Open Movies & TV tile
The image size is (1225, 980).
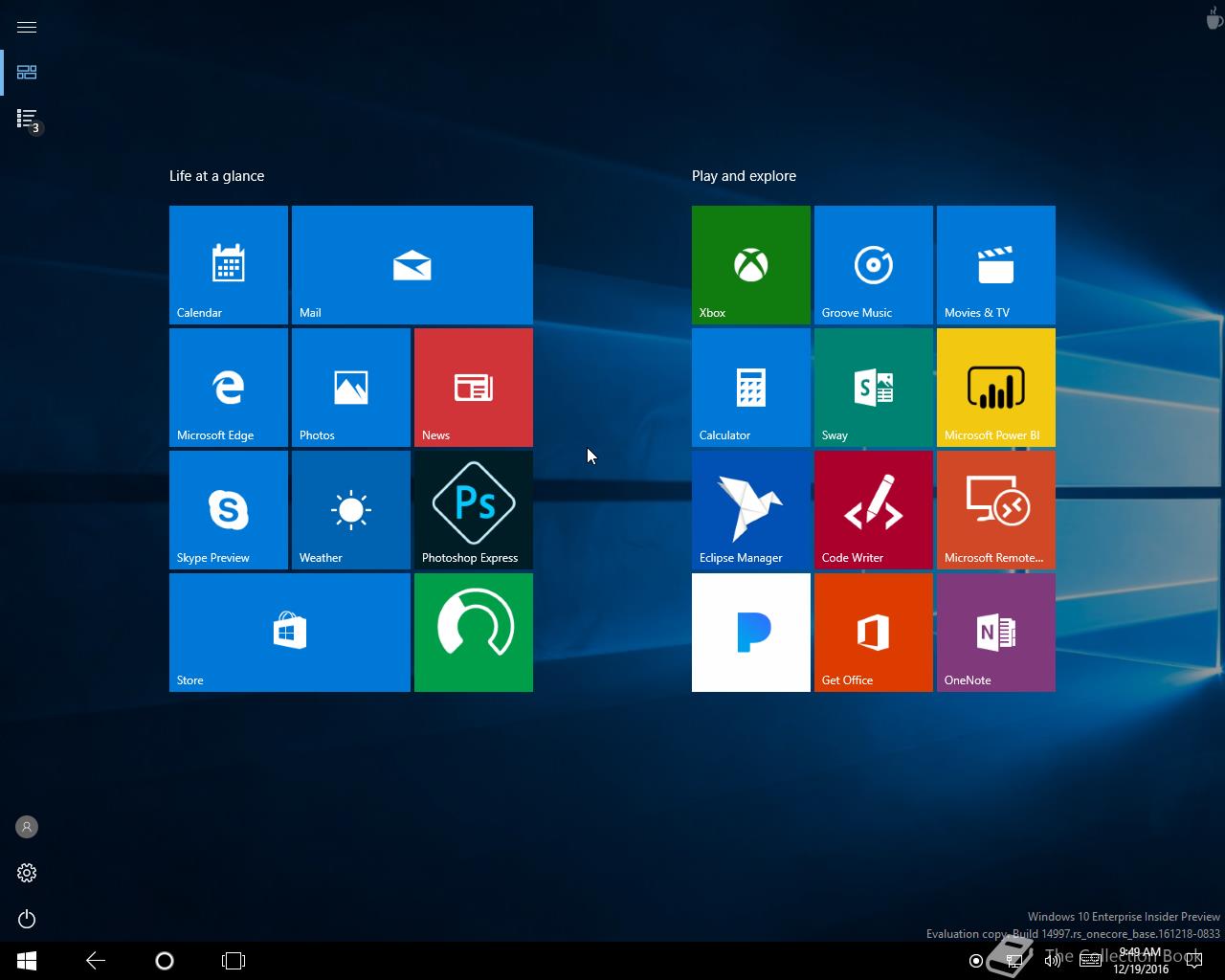coord(996,265)
